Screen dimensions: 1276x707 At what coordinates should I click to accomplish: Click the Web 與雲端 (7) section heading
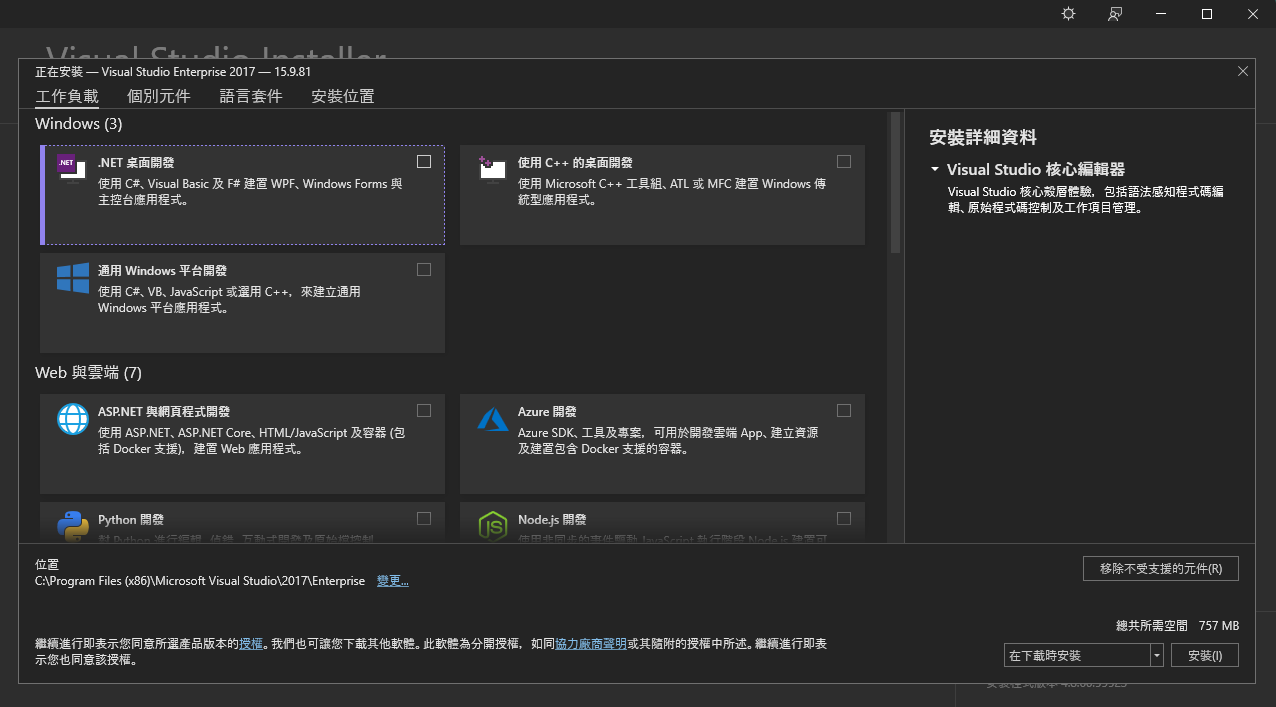pyautogui.click(x=88, y=373)
